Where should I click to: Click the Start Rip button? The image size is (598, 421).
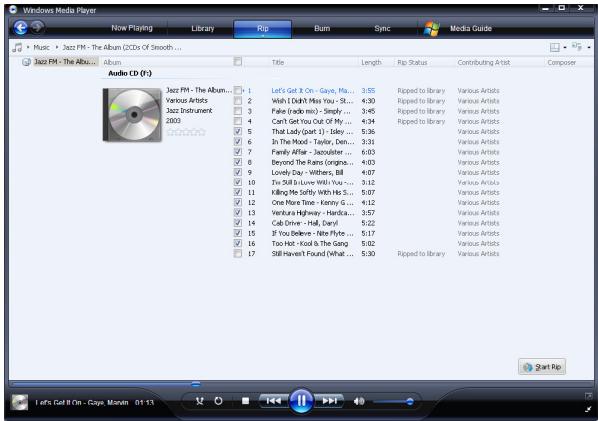[542, 367]
